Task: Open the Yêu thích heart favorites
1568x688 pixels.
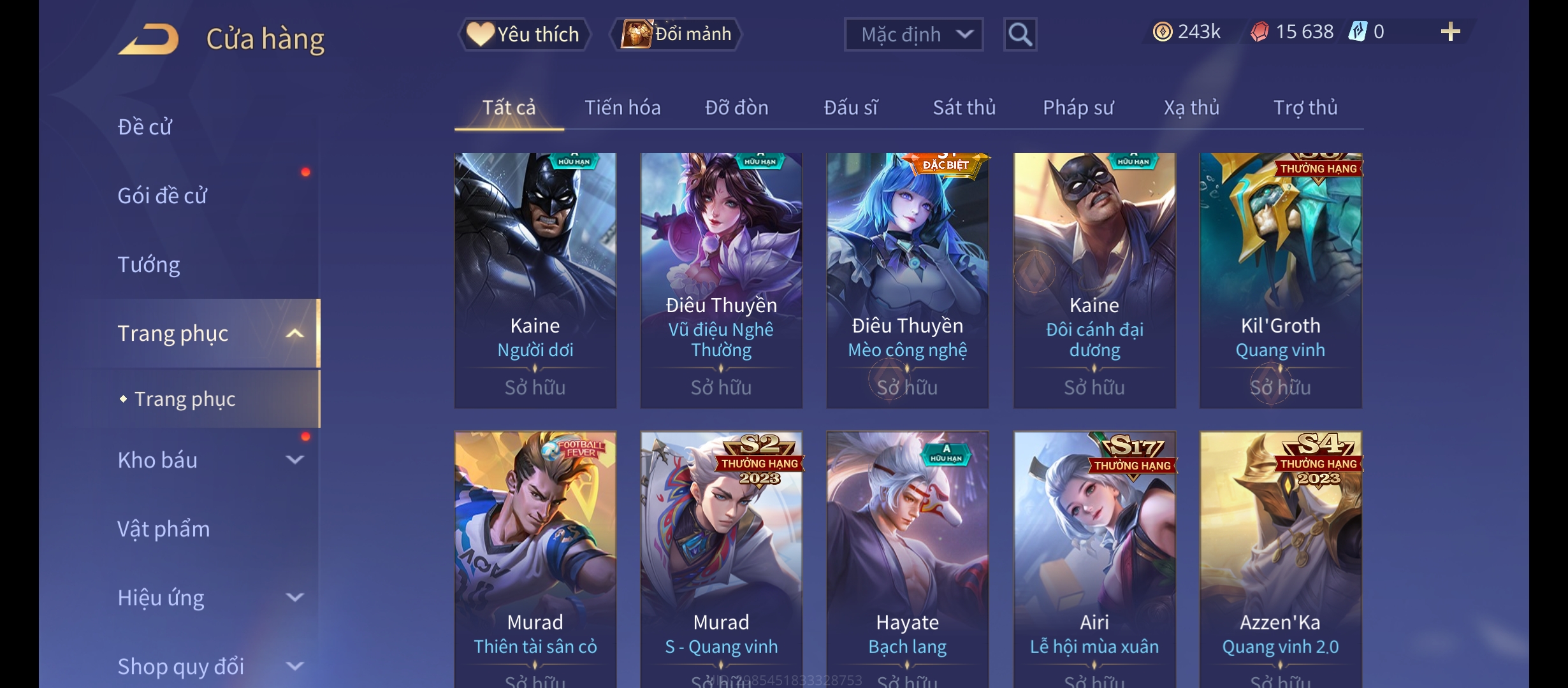Action: coord(523,34)
